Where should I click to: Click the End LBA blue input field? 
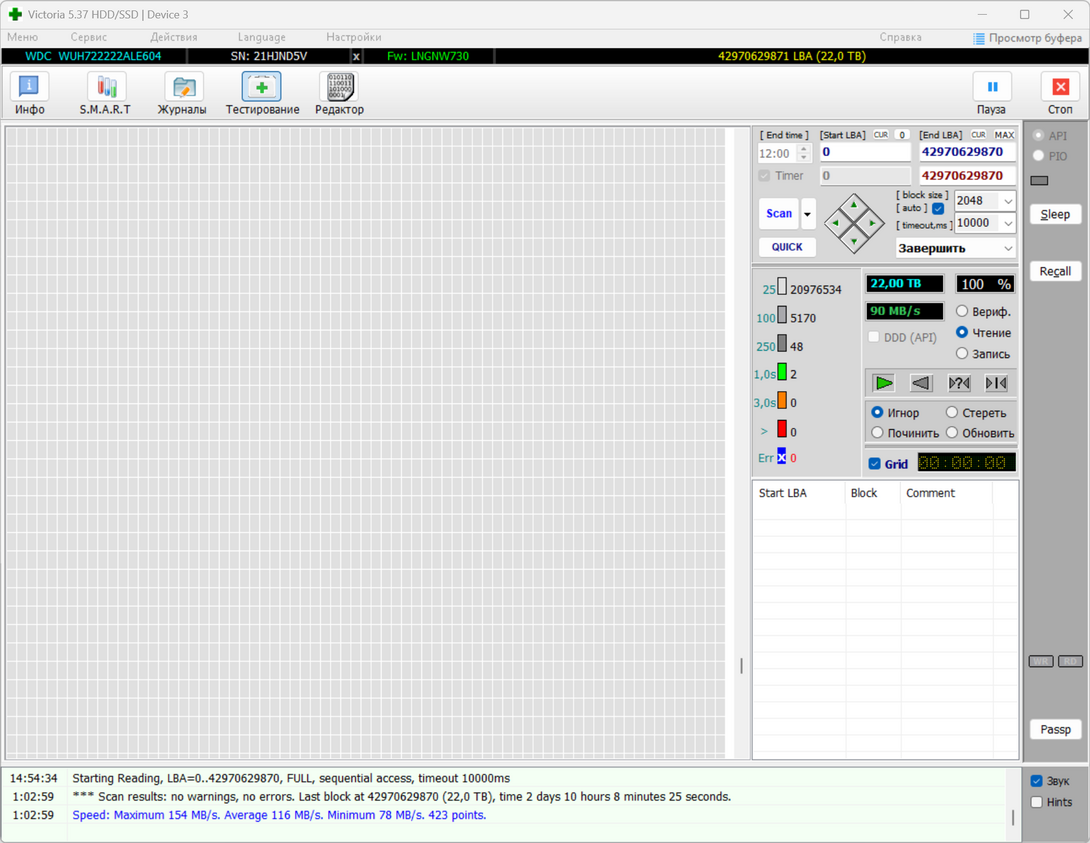click(967, 152)
